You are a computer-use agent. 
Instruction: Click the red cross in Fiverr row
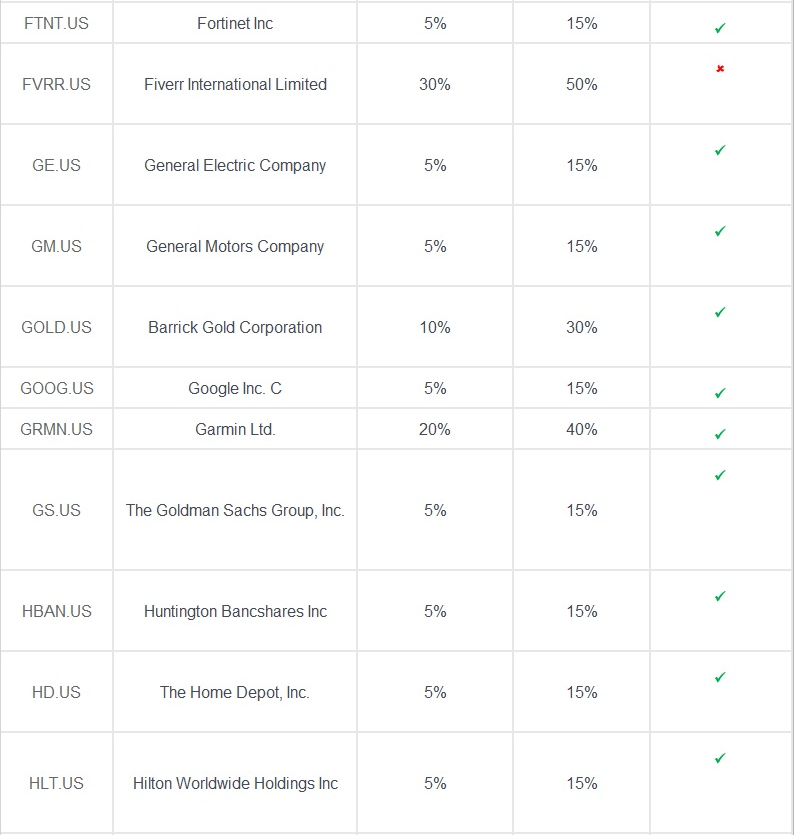click(x=720, y=69)
